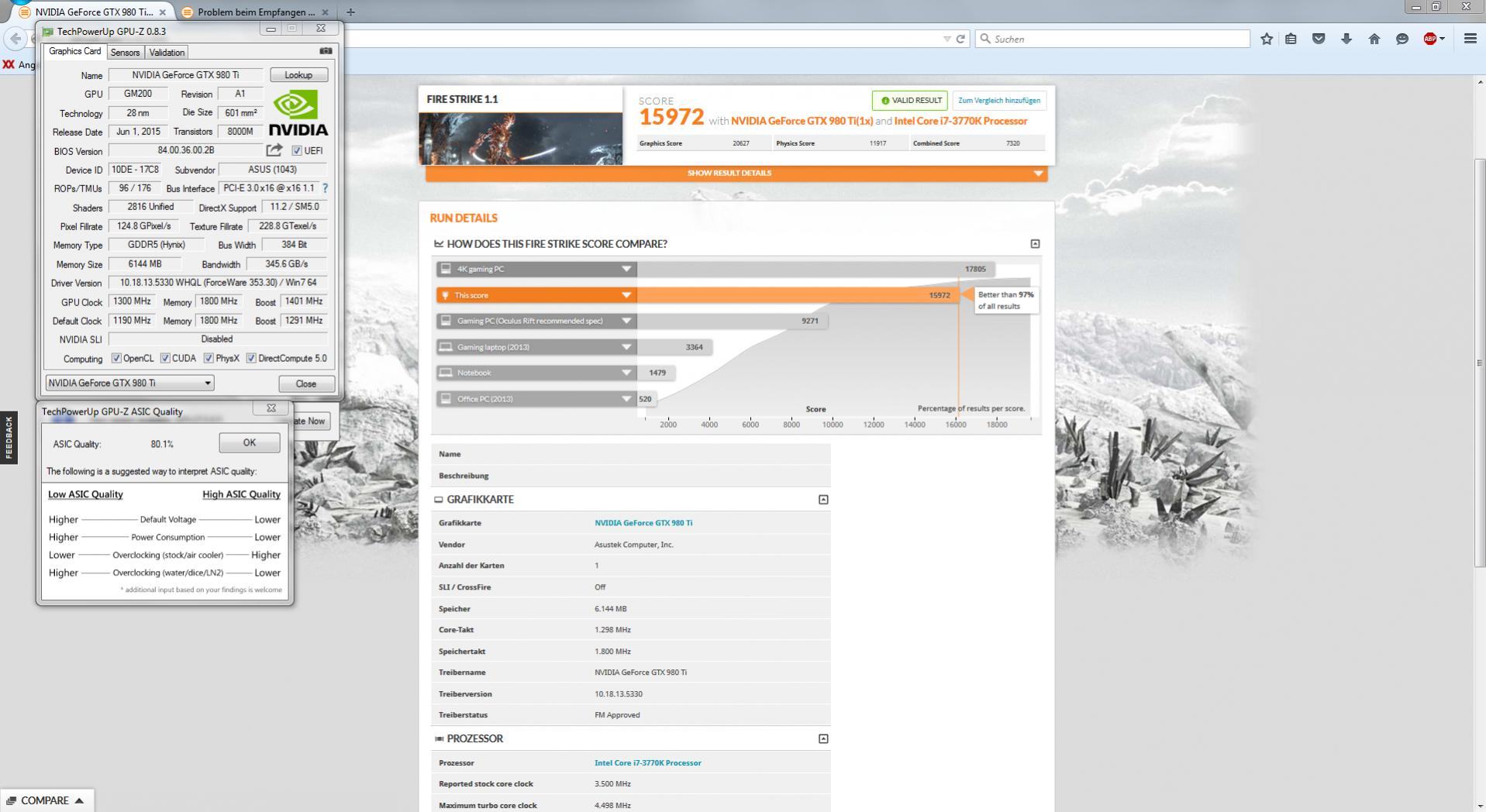
Task: Click OK in ASIC Quality dialog
Action: 249,442
